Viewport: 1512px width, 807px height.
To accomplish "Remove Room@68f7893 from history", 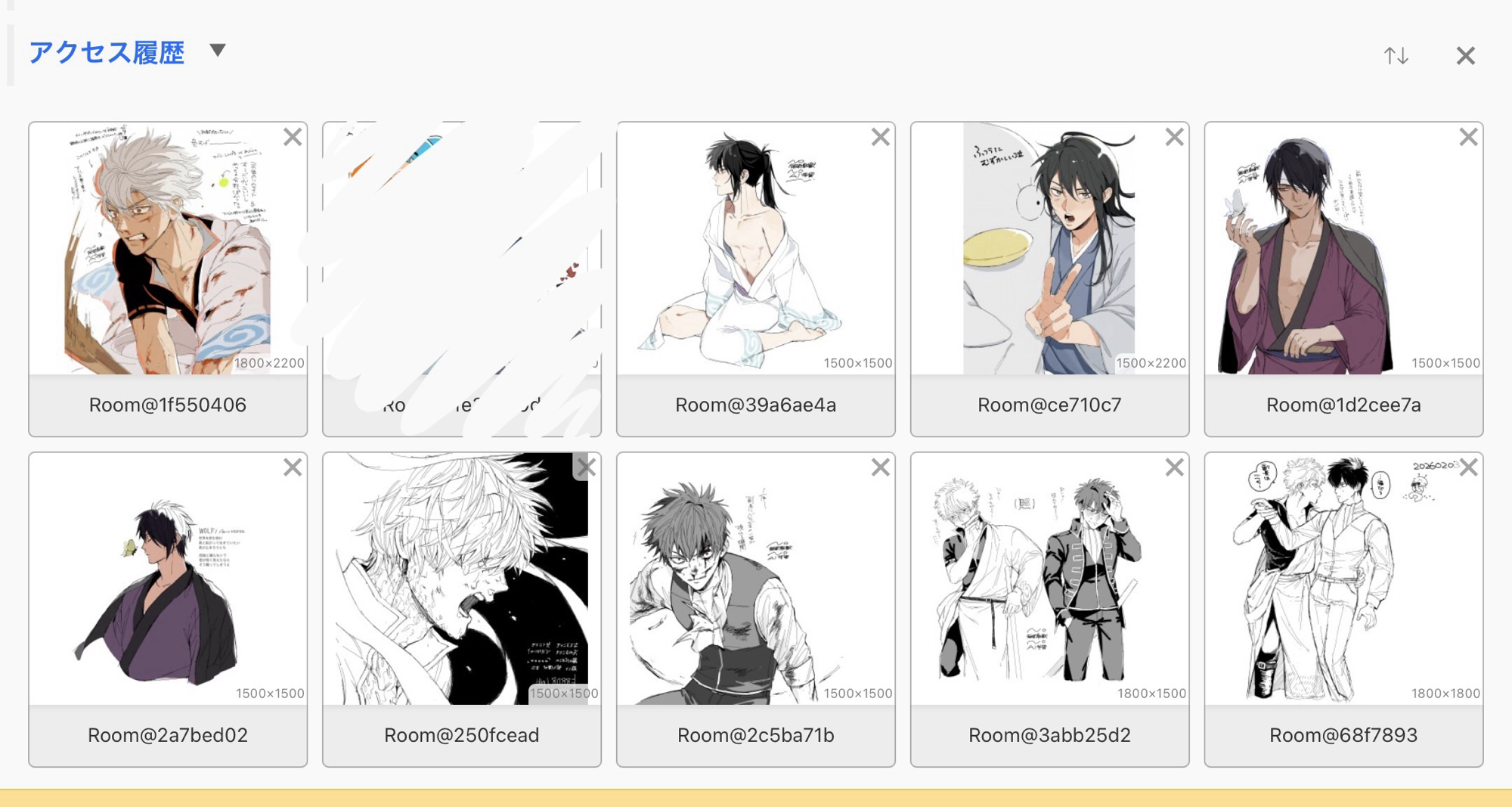I will coord(1468,467).
